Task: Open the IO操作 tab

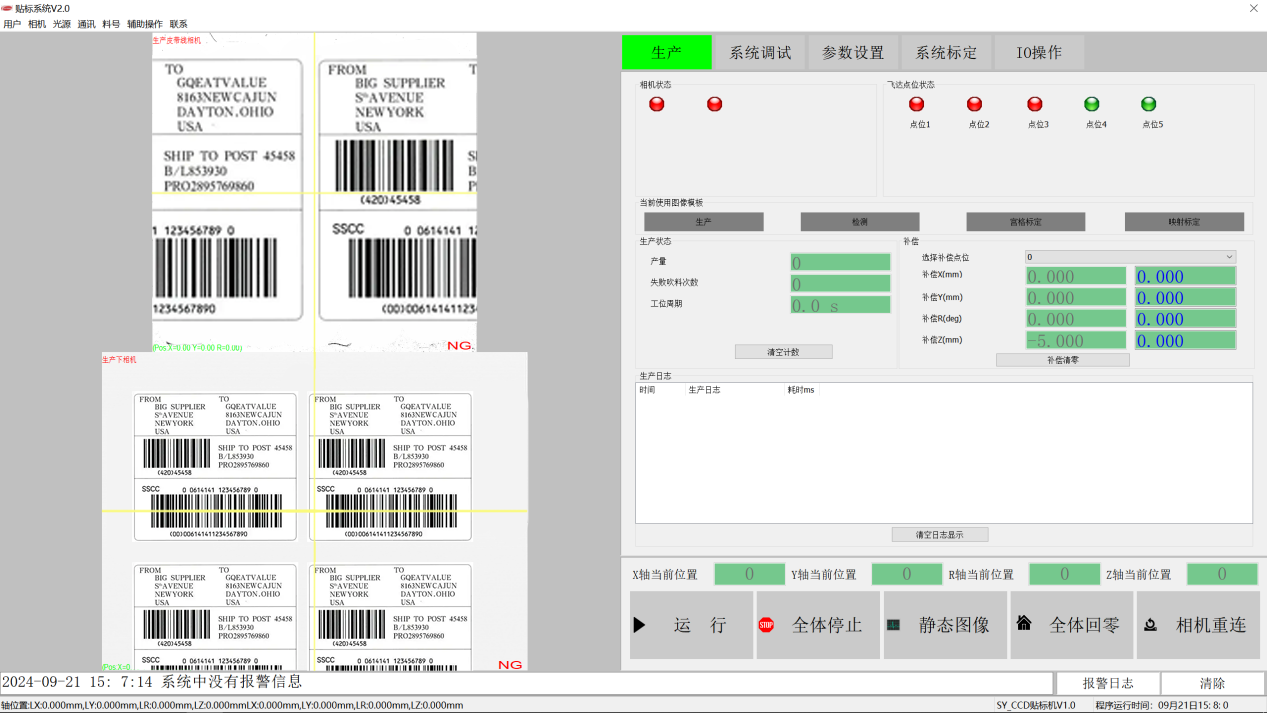Action: pos(1039,53)
